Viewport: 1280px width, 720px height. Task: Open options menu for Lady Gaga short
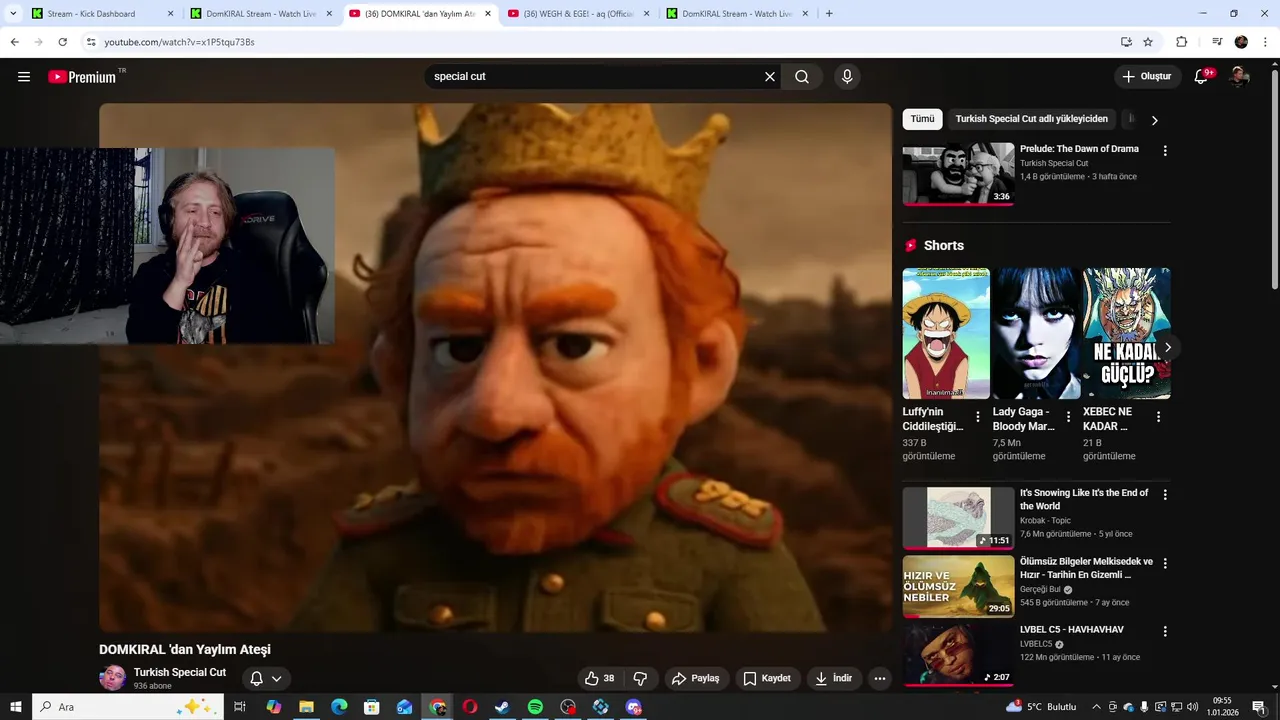(1068, 417)
